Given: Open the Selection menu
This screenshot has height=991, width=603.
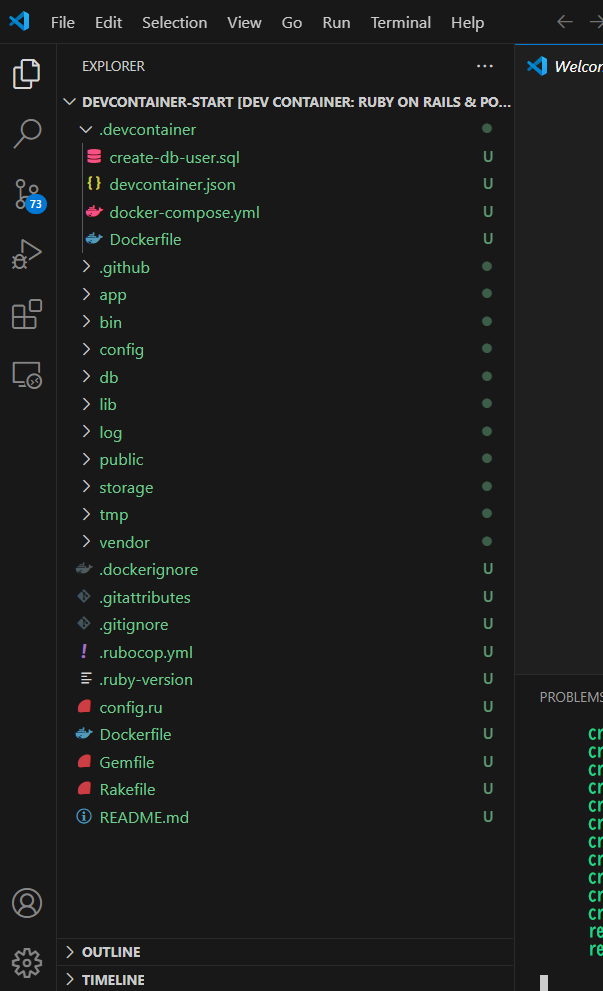Looking at the screenshot, I should 174,22.
